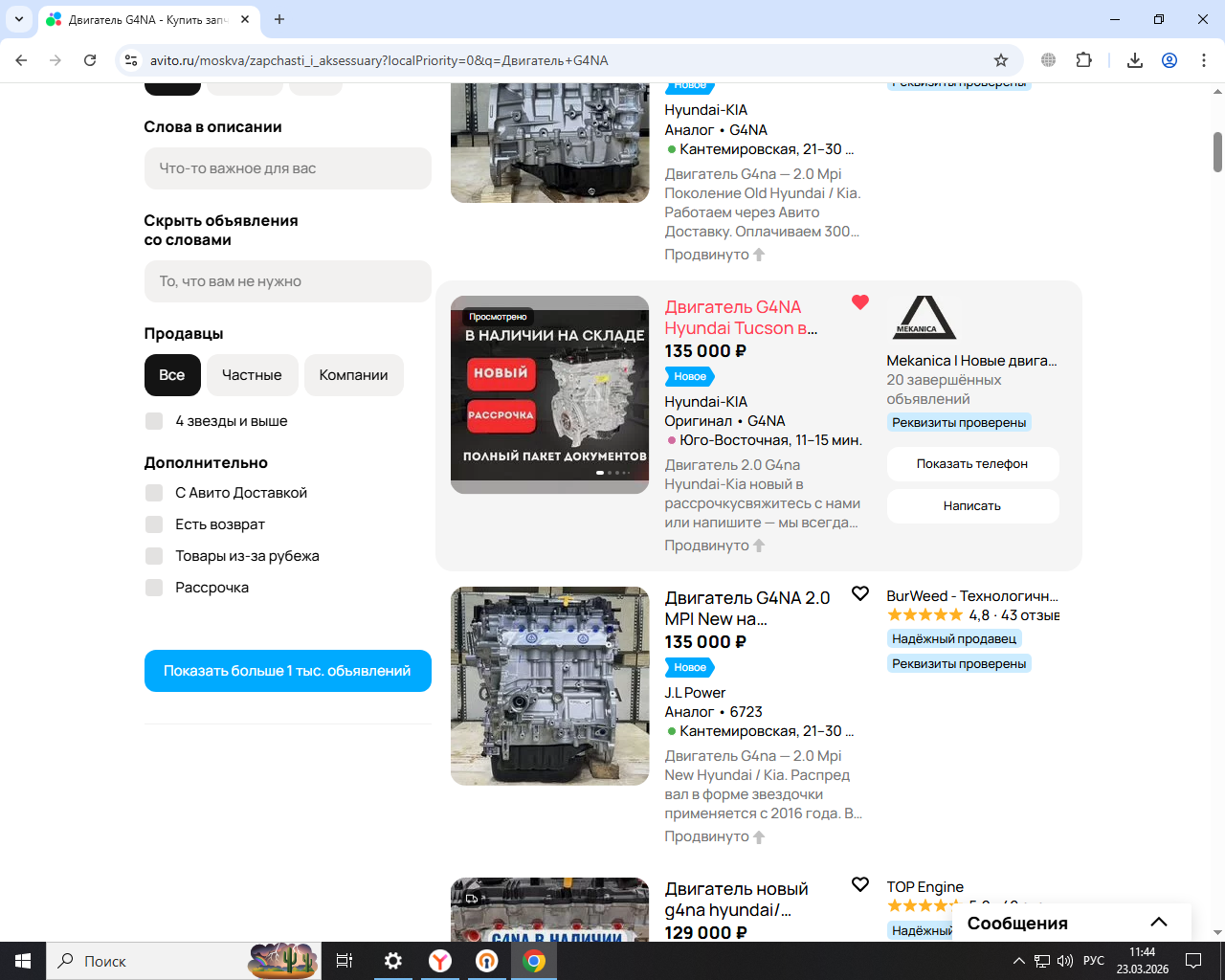Open the tab search dropdown
The image size is (1225, 980).
[x=19, y=19]
